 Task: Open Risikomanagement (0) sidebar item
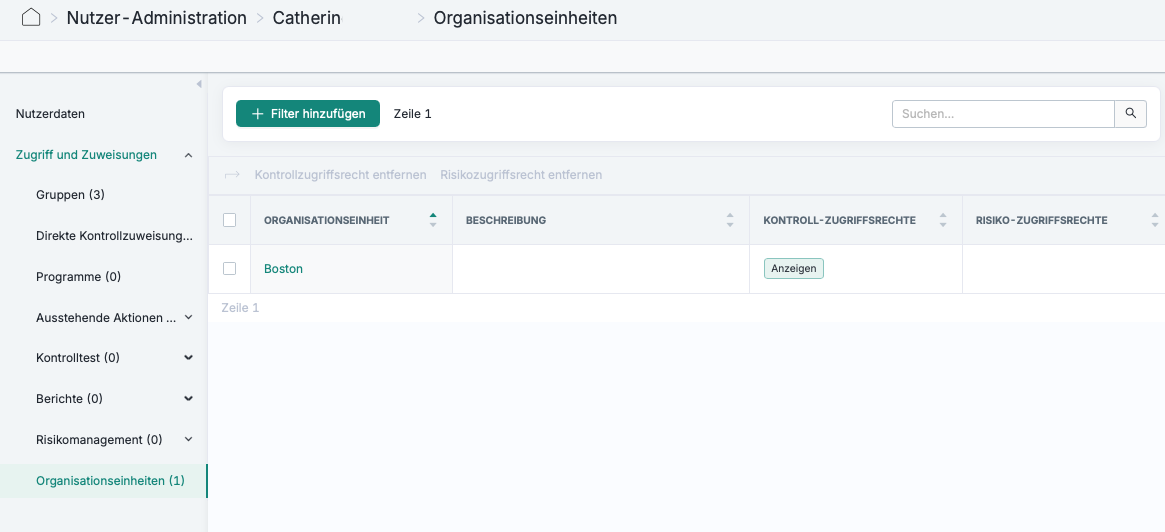(99, 440)
